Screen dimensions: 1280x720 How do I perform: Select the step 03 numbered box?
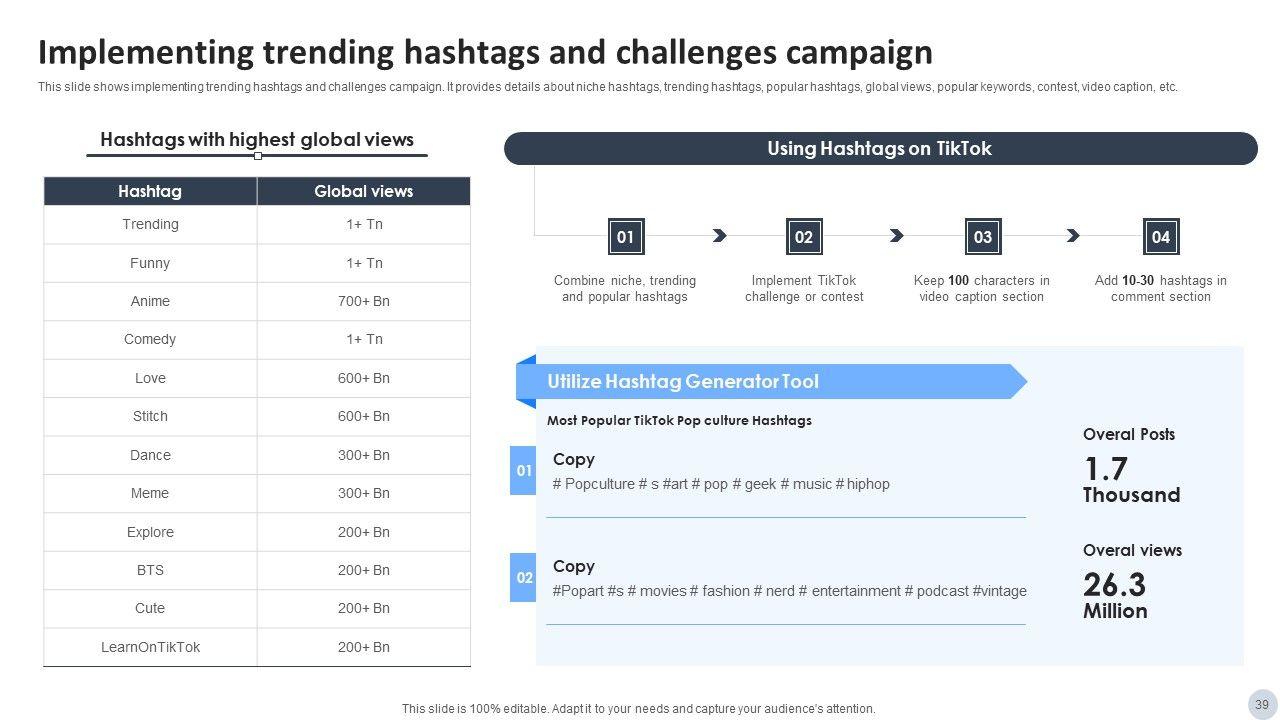pos(982,237)
